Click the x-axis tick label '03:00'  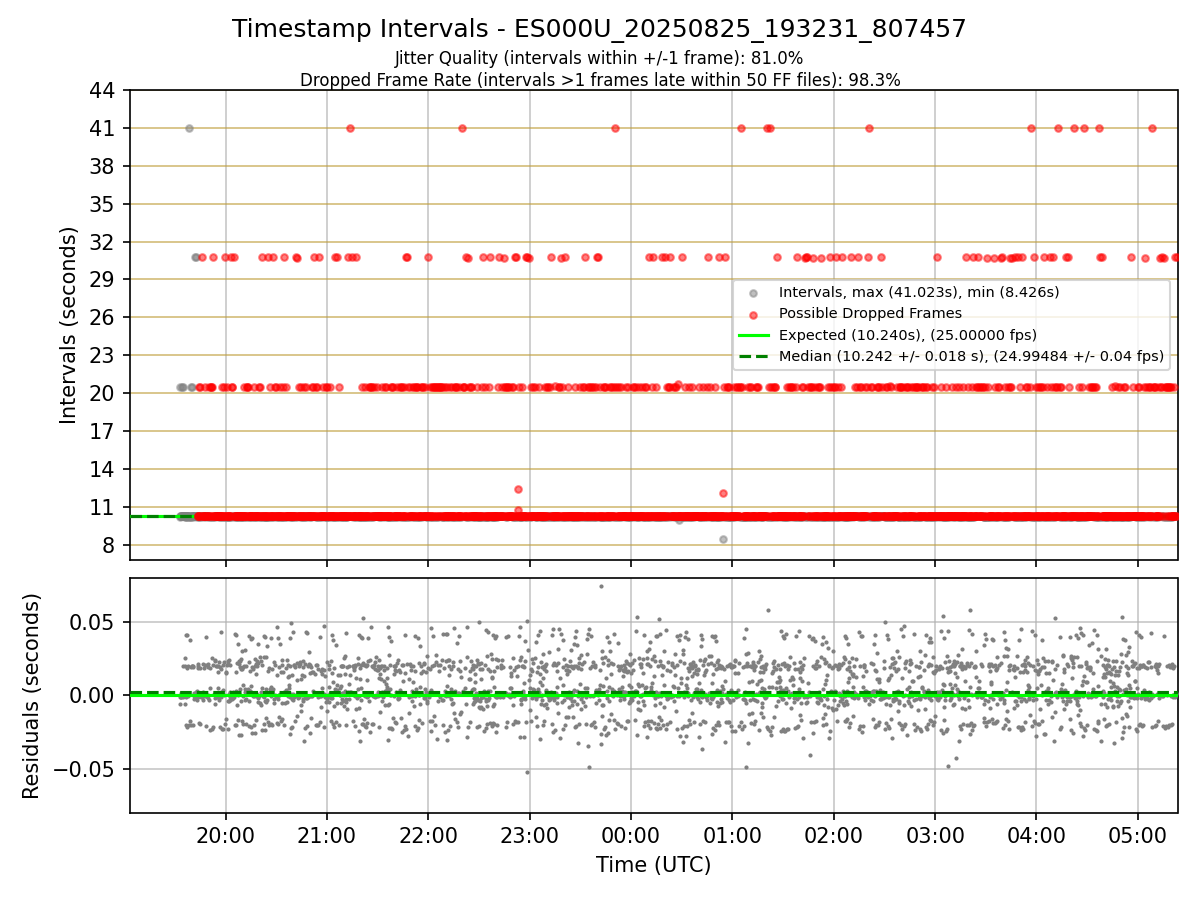pyautogui.click(x=935, y=835)
